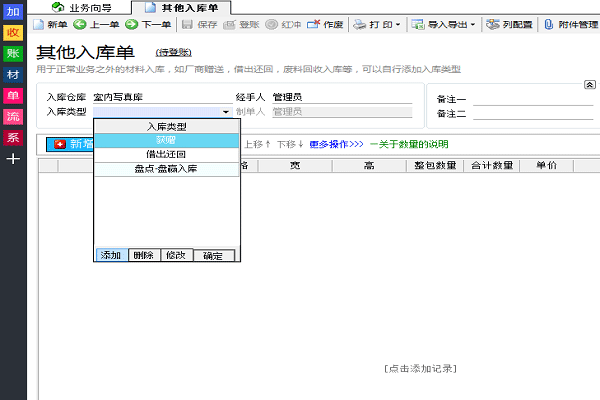The width and height of the screenshot is (600, 400).
Task: Open the 更多操作>>> link
Action: click(336, 144)
